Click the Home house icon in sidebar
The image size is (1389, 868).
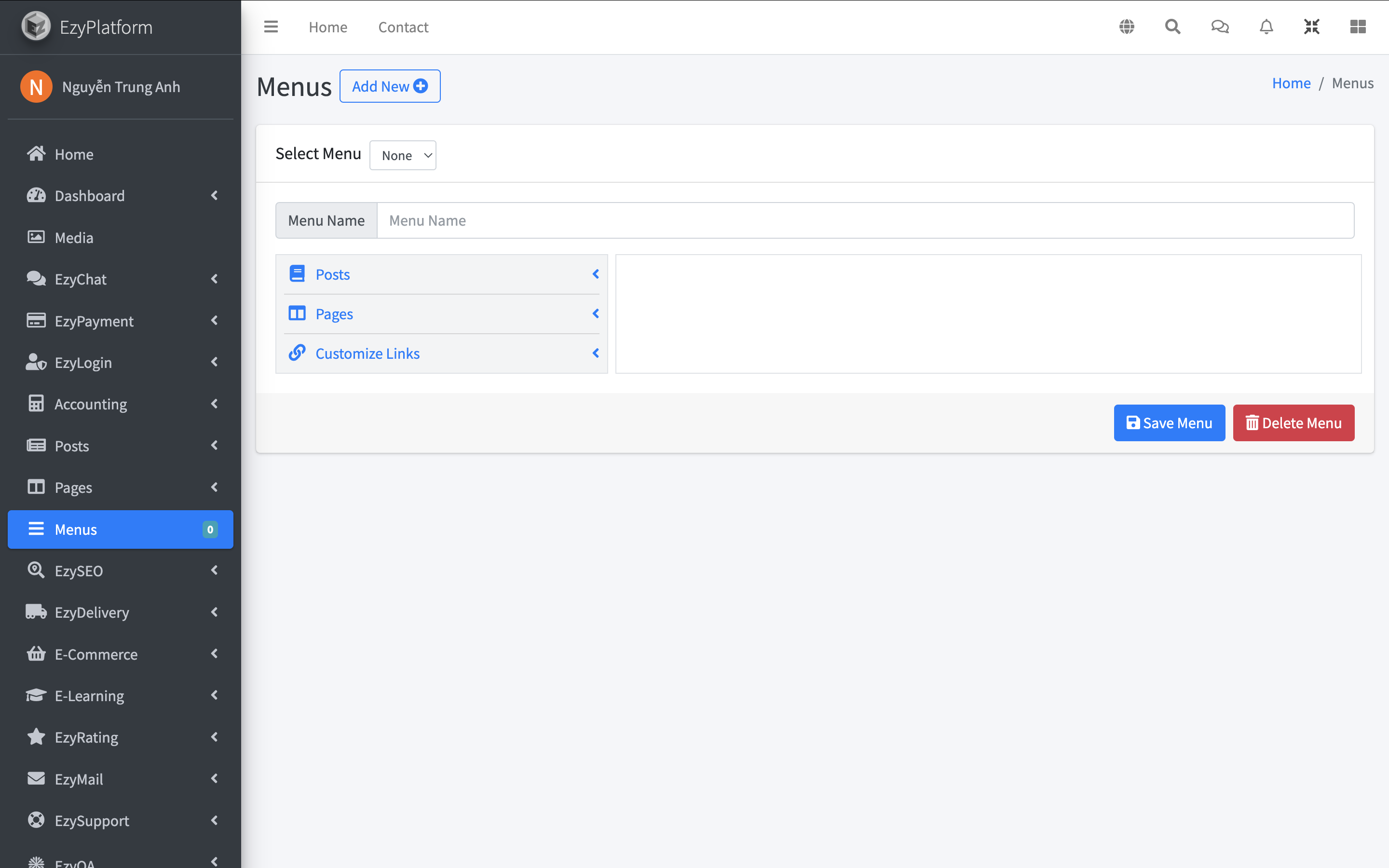(x=36, y=154)
